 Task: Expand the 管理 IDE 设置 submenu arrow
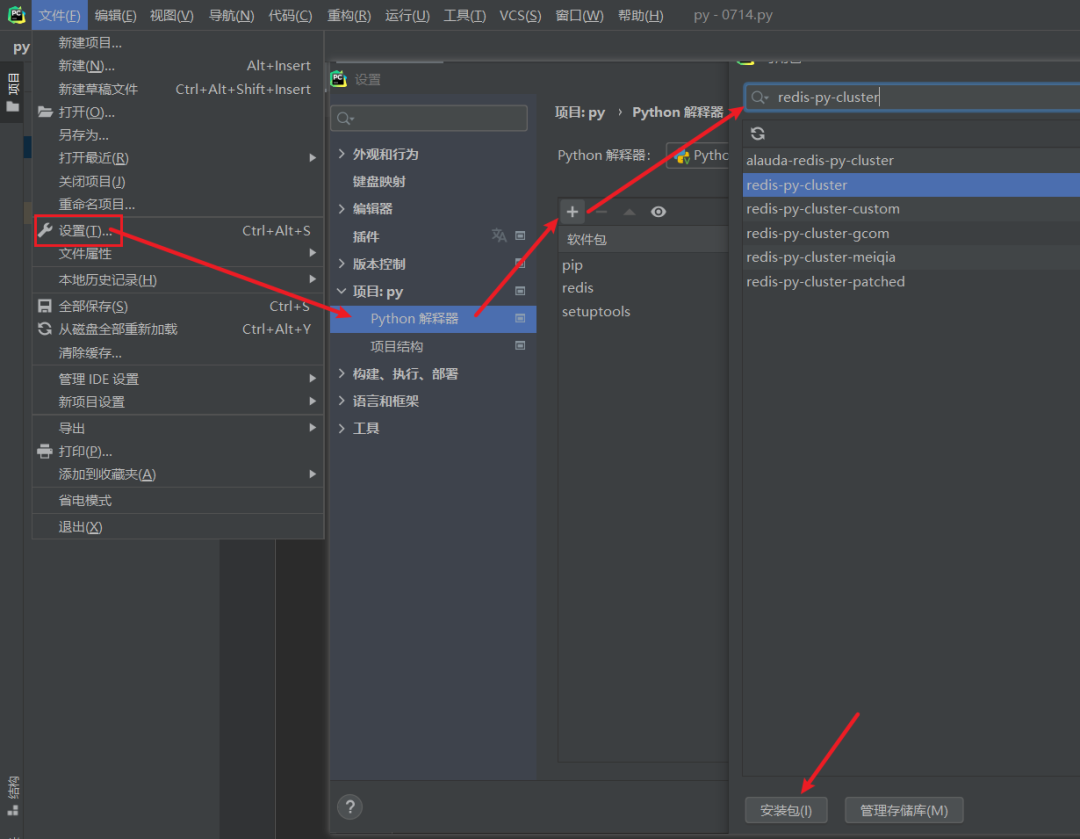click(313, 378)
